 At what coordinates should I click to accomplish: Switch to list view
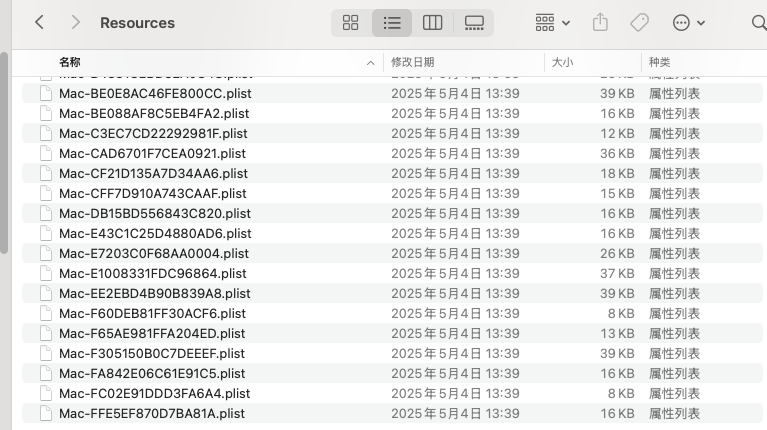point(392,23)
